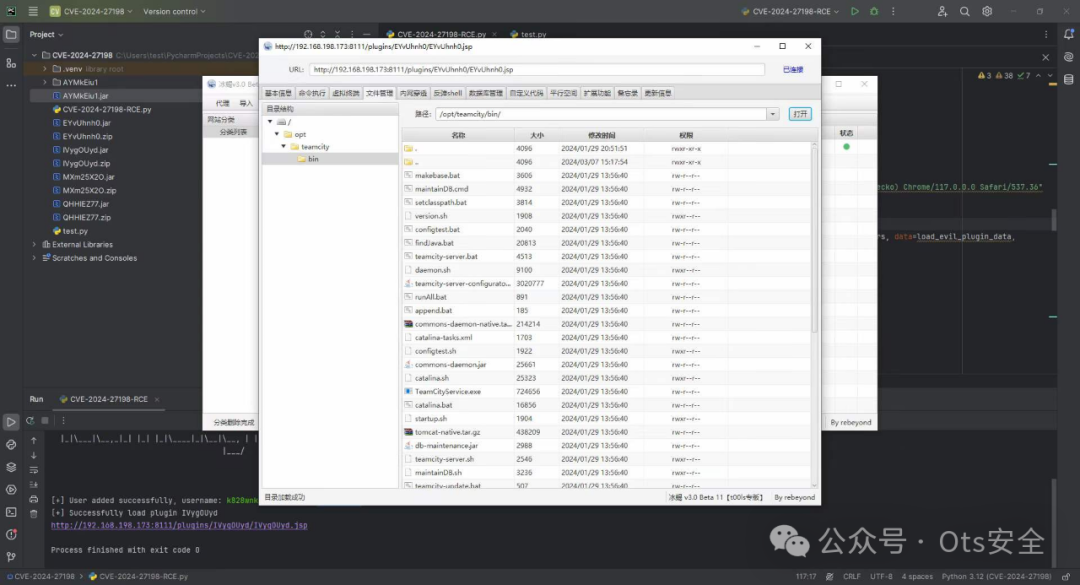Click Python 3.12 interpreter in status bar
This screenshot has width=1080, height=585.
996,577
